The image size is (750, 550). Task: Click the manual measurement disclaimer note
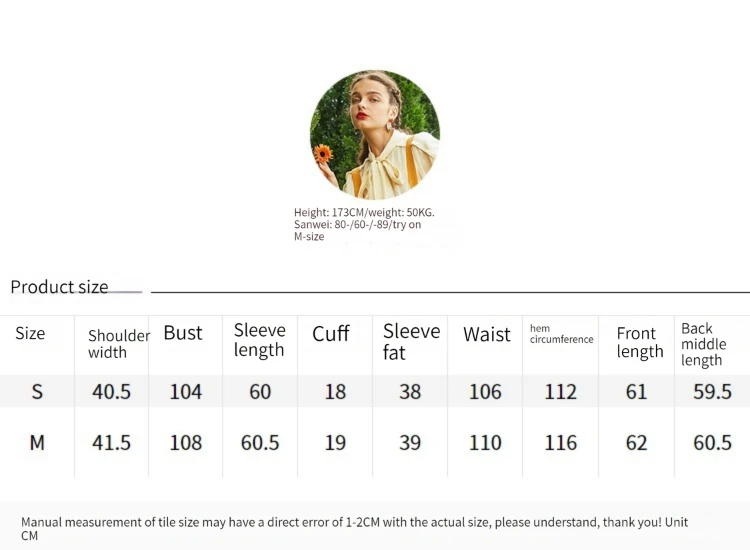(x=354, y=528)
